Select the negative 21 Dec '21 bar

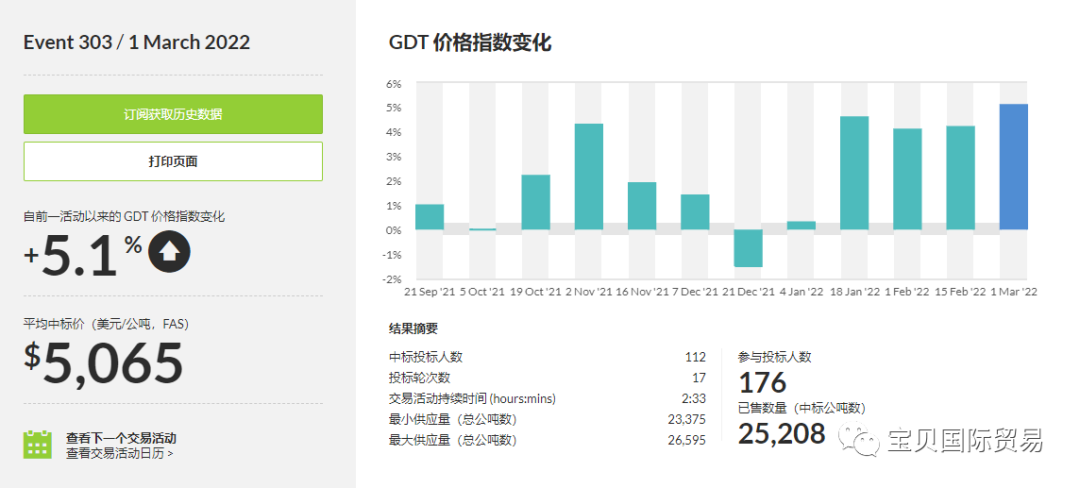(x=748, y=248)
